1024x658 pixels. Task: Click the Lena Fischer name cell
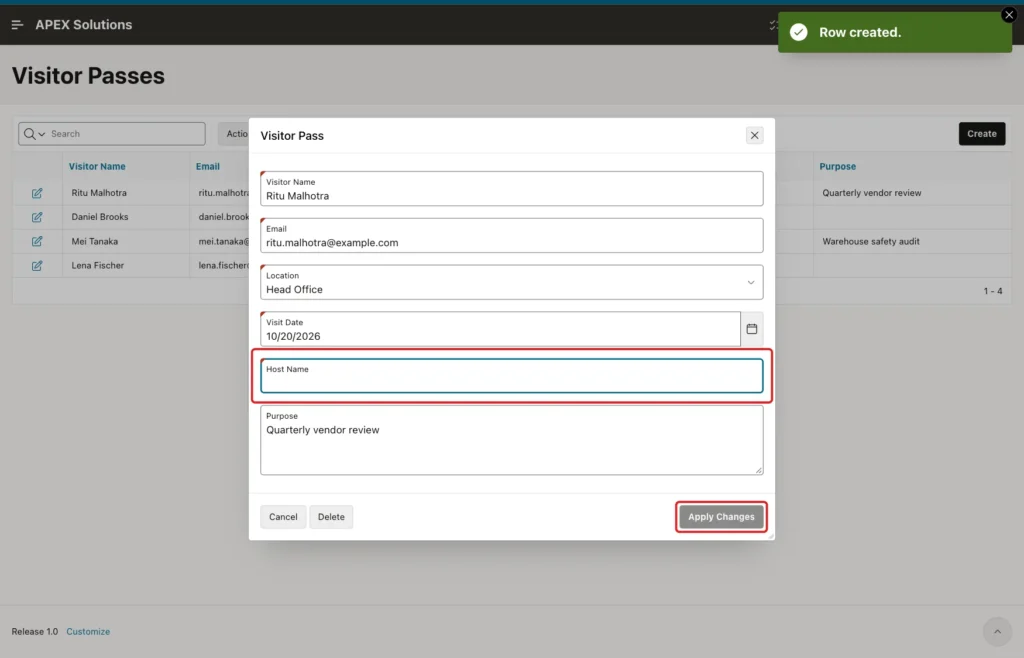98,266
